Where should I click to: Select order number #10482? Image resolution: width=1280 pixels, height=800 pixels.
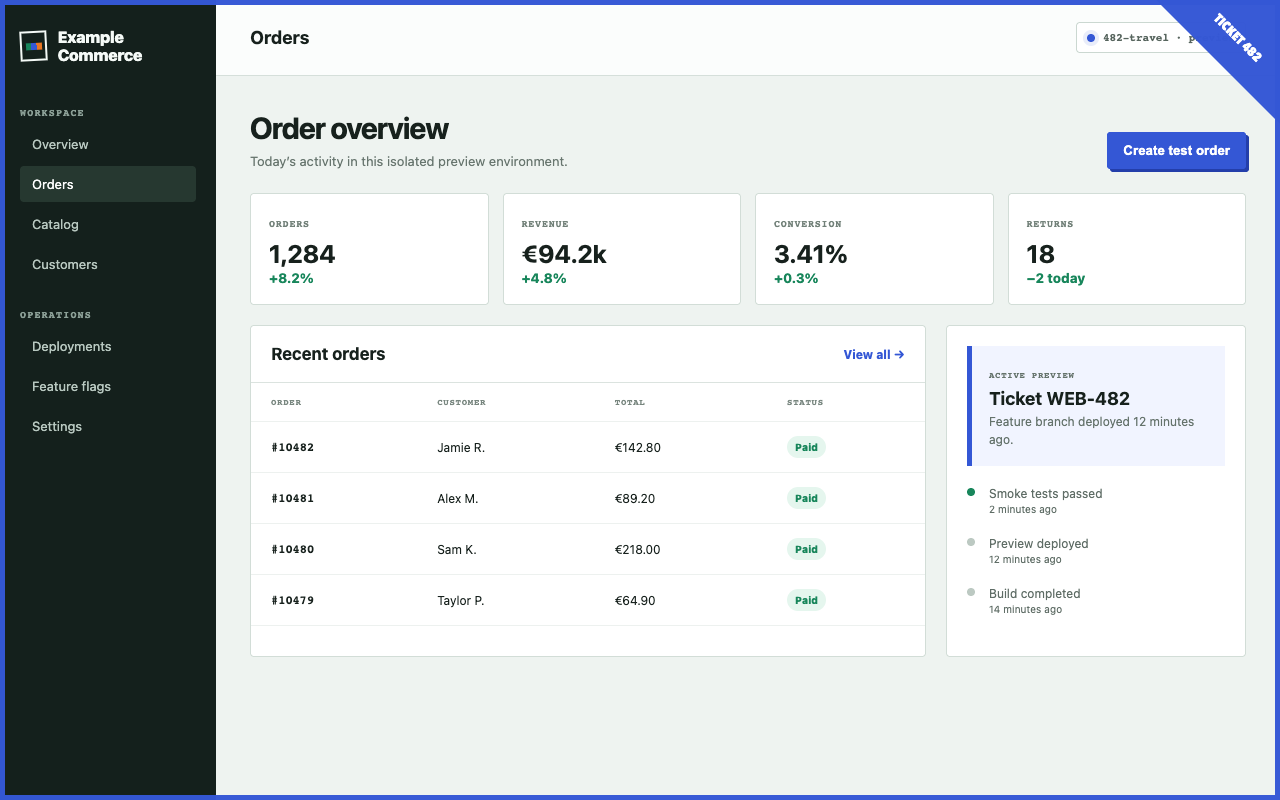[x=292, y=447]
